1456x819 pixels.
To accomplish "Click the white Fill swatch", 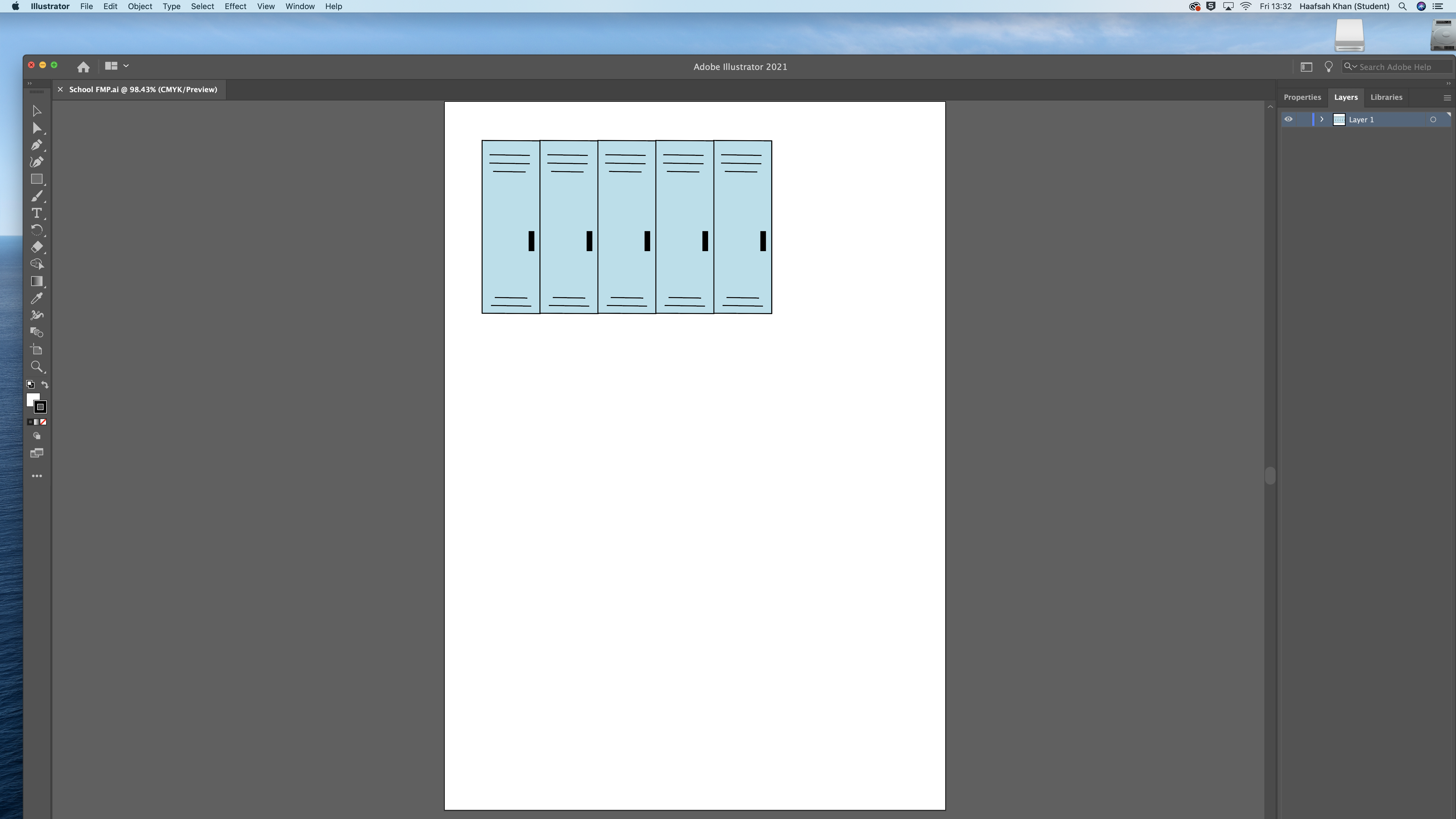I will 32,399.
